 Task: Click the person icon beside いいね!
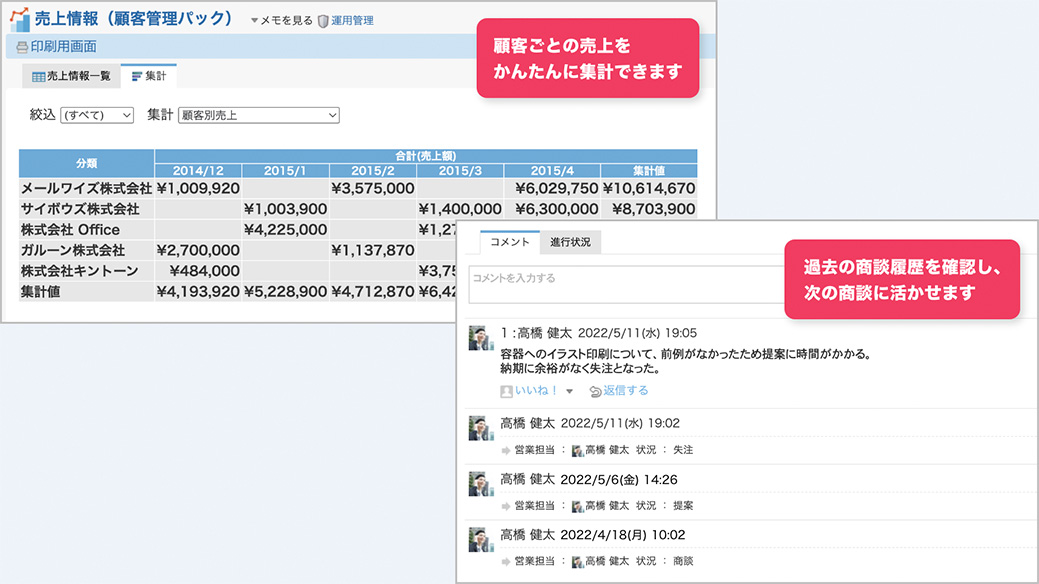tap(509, 391)
